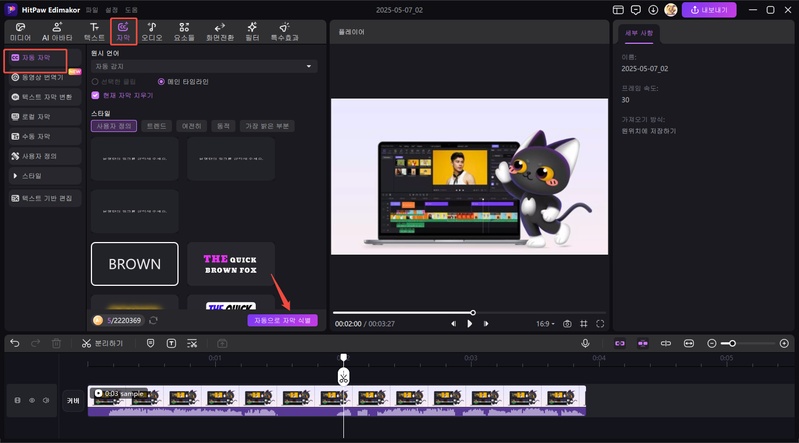Mute the track with speaker icon
Image resolution: width=799 pixels, height=443 pixels.
(46, 401)
